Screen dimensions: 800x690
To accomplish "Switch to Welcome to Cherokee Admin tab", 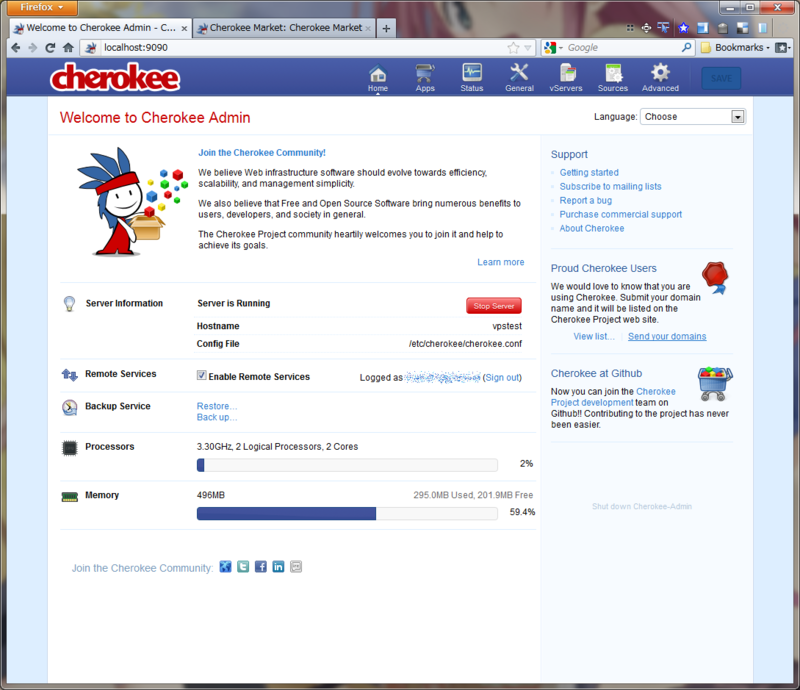I will (x=101, y=28).
